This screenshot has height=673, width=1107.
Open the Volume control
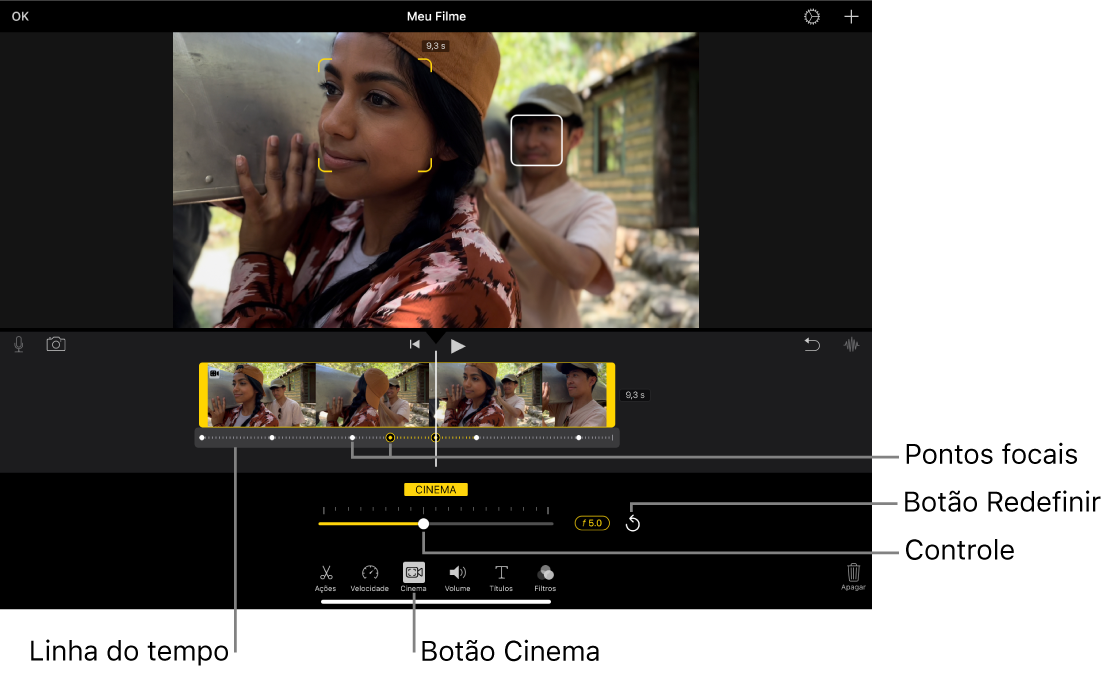457,578
